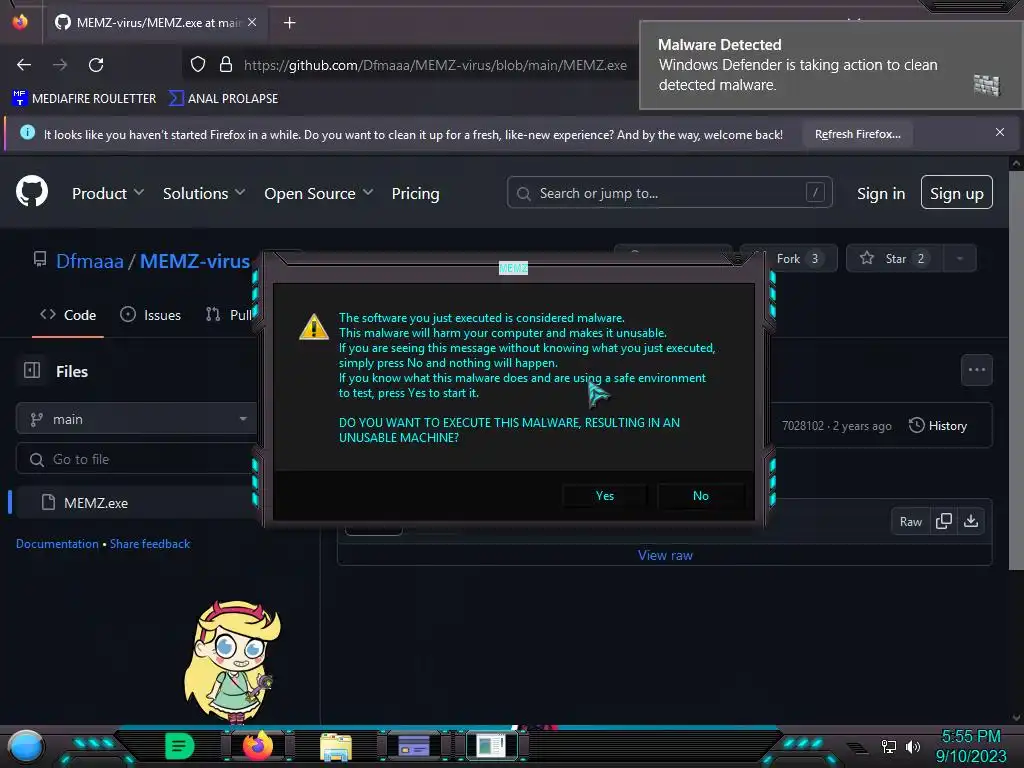Open File Explorer from taskbar
The height and width of the screenshot is (768, 1024).
[336, 746]
